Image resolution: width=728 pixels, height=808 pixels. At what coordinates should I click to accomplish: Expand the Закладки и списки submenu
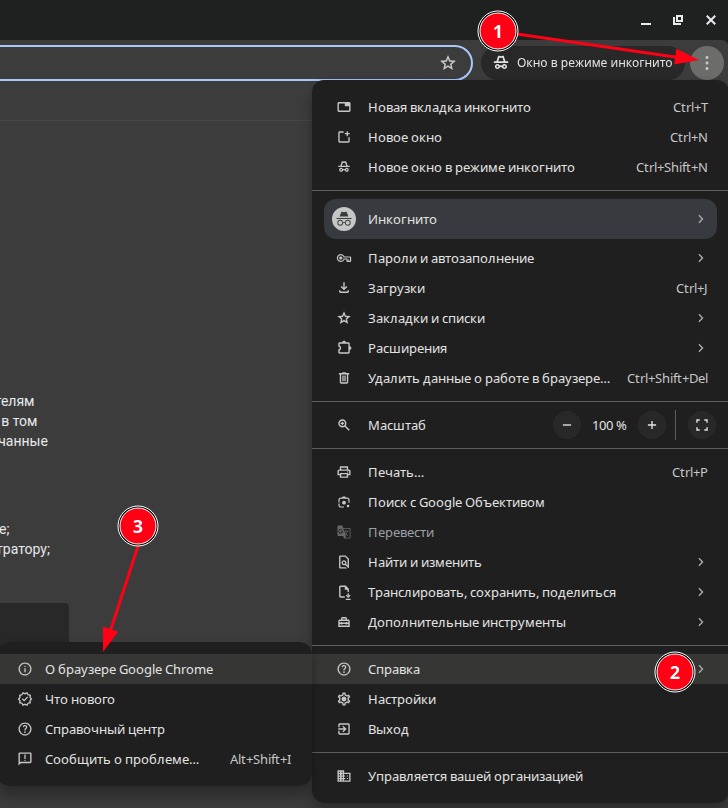click(520, 318)
